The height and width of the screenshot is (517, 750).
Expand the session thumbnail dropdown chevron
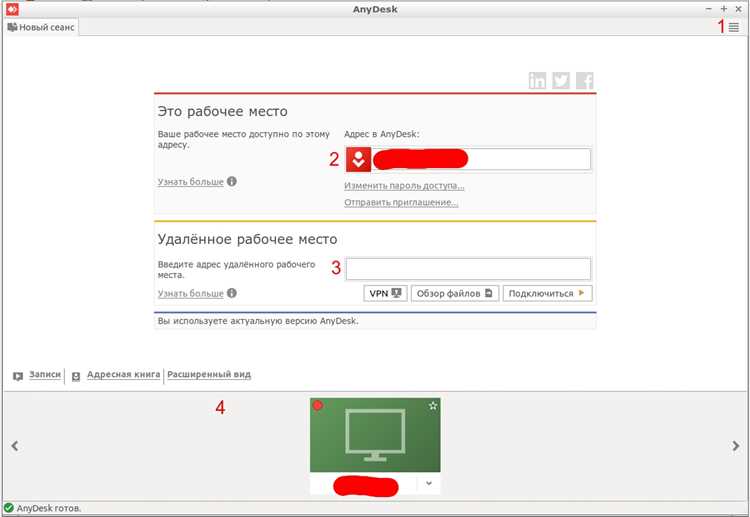429,483
